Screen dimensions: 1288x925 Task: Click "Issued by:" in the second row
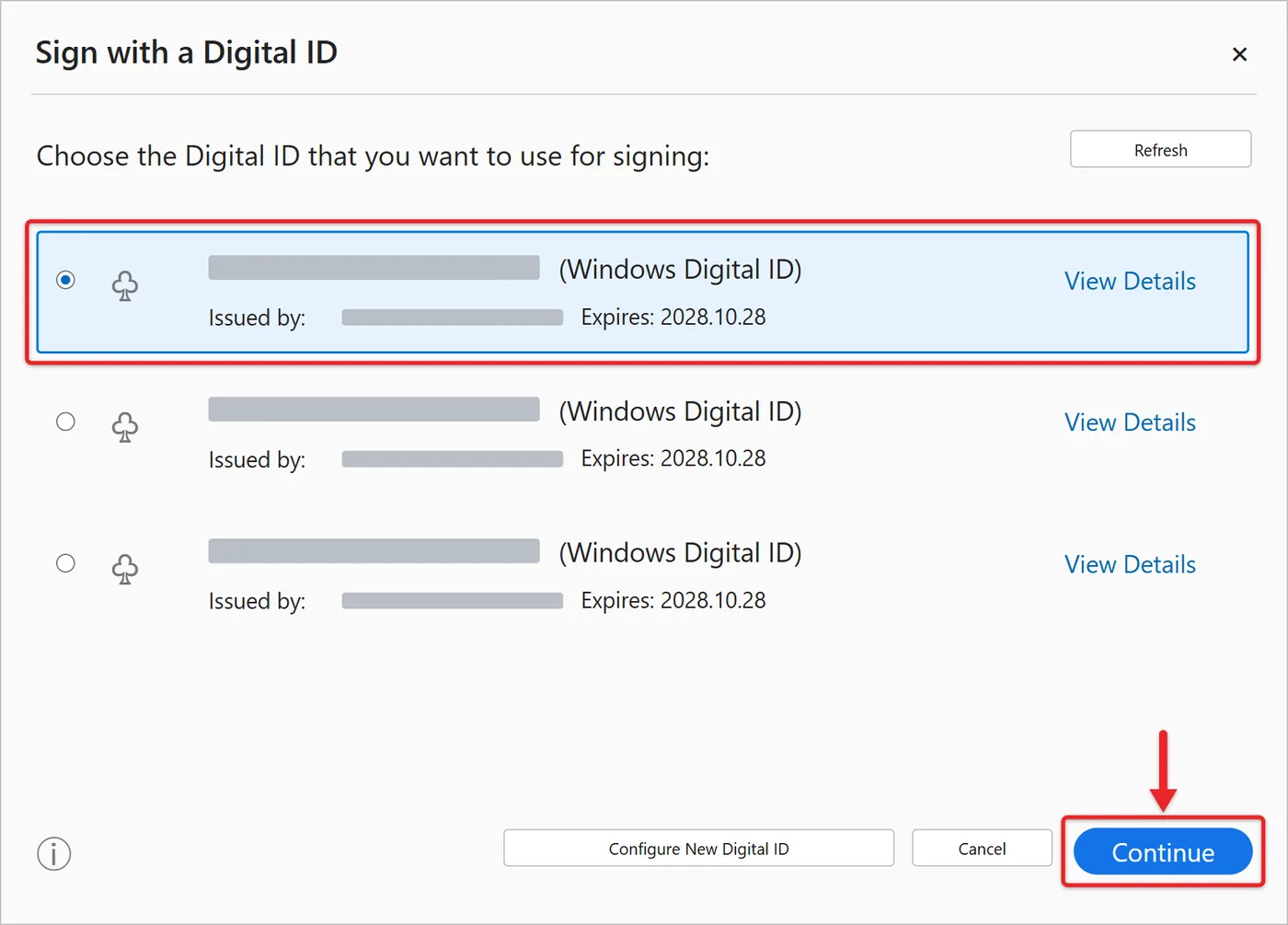click(x=257, y=459)
